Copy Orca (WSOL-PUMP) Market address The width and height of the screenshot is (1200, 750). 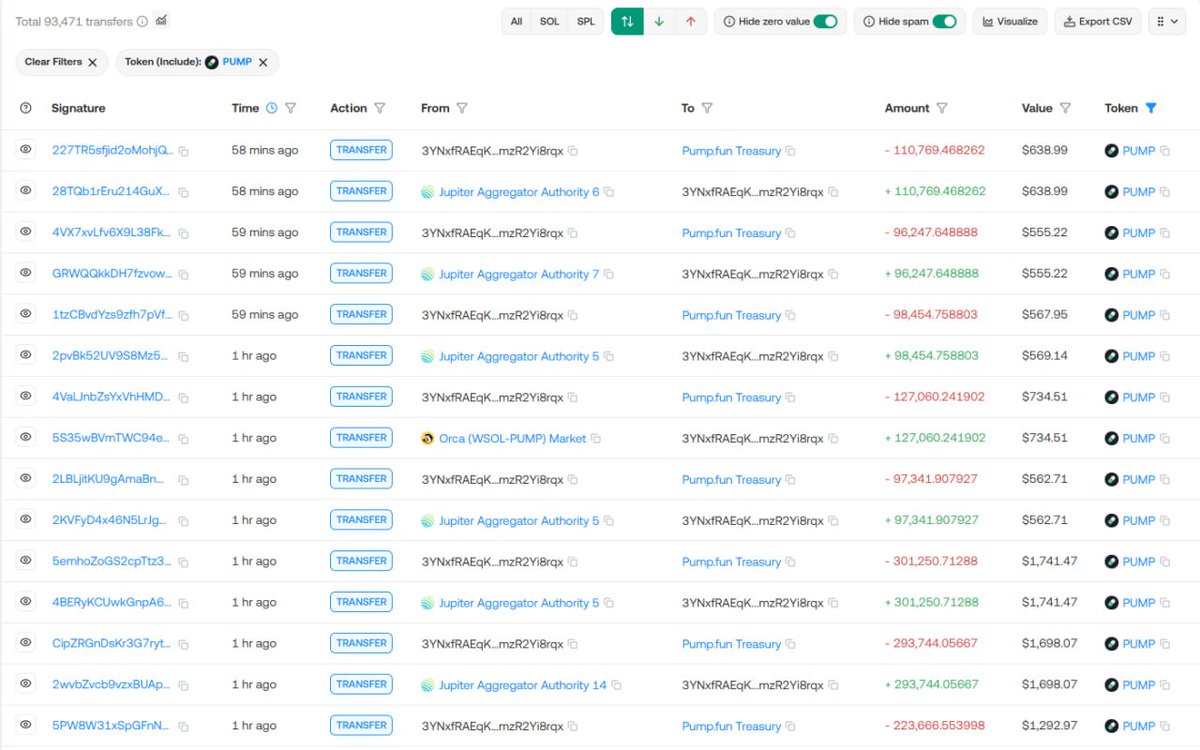point(595,438)
